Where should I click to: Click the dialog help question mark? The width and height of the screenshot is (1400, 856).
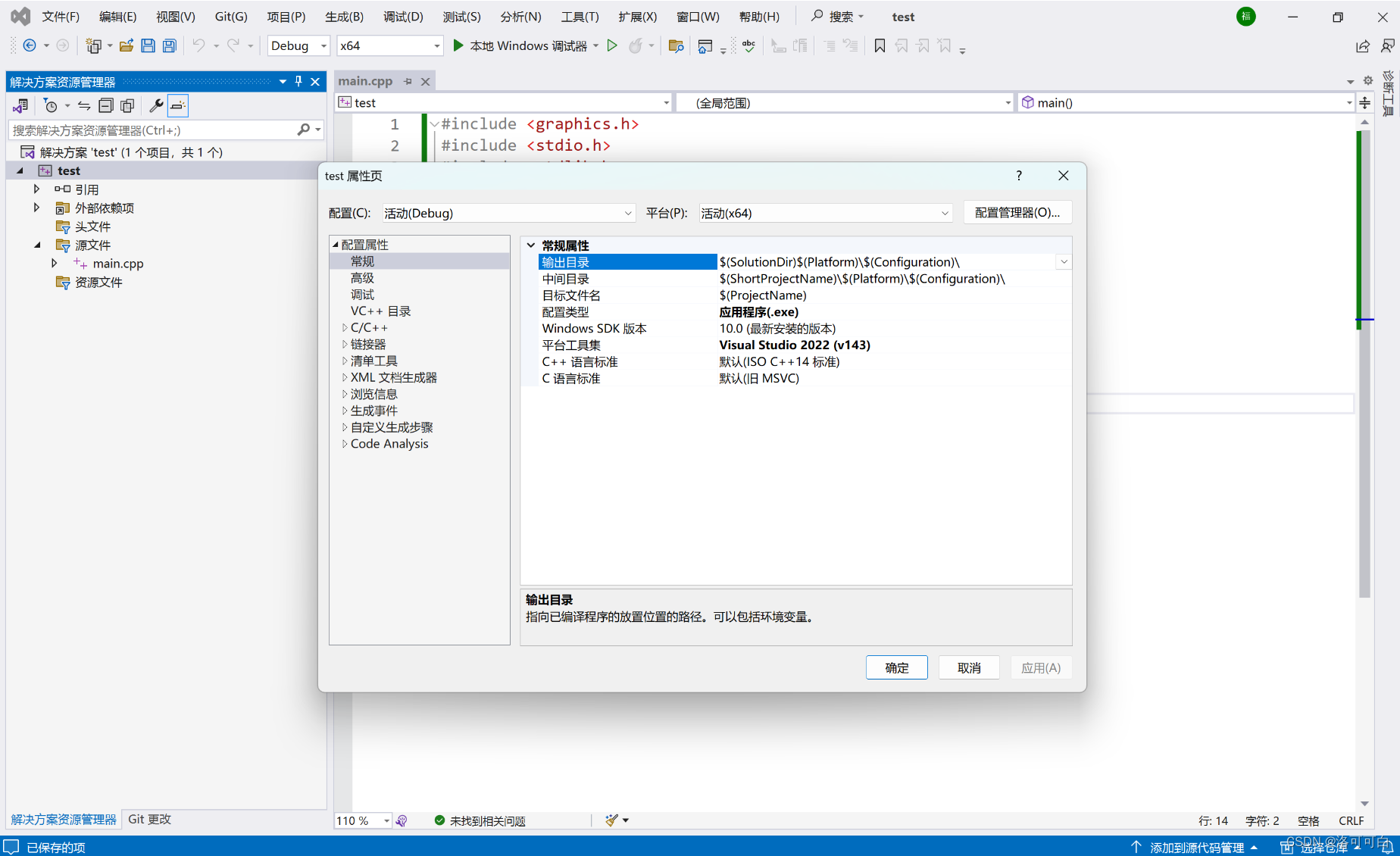(1019, 176)
